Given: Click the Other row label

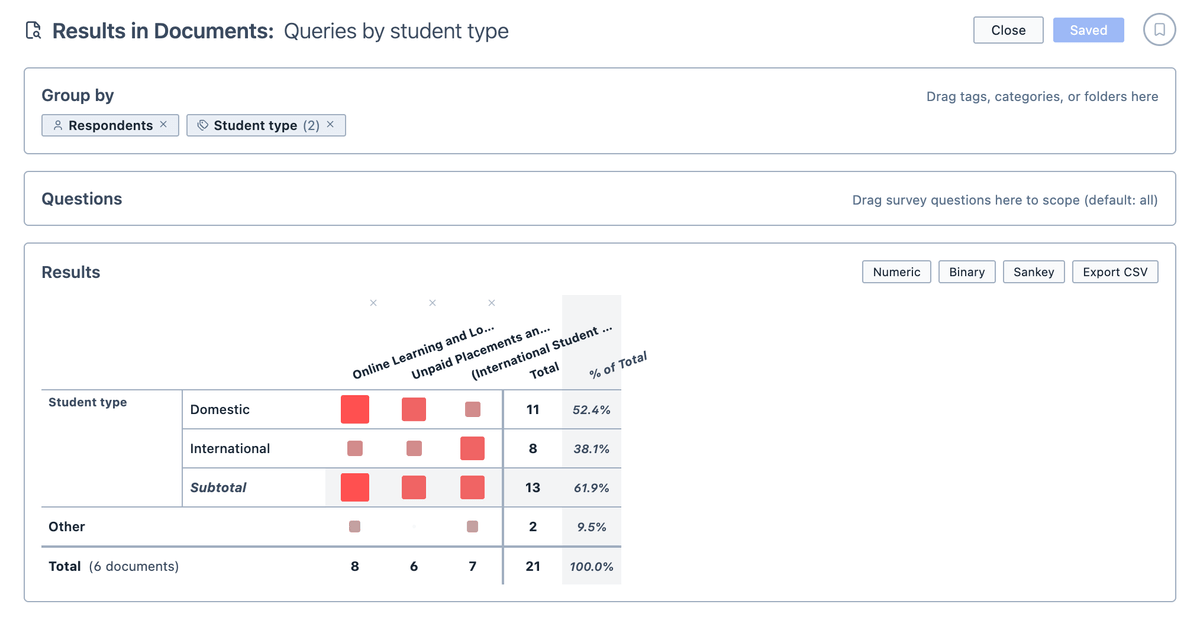Looking at the screenshot, I should coord(67,526).
